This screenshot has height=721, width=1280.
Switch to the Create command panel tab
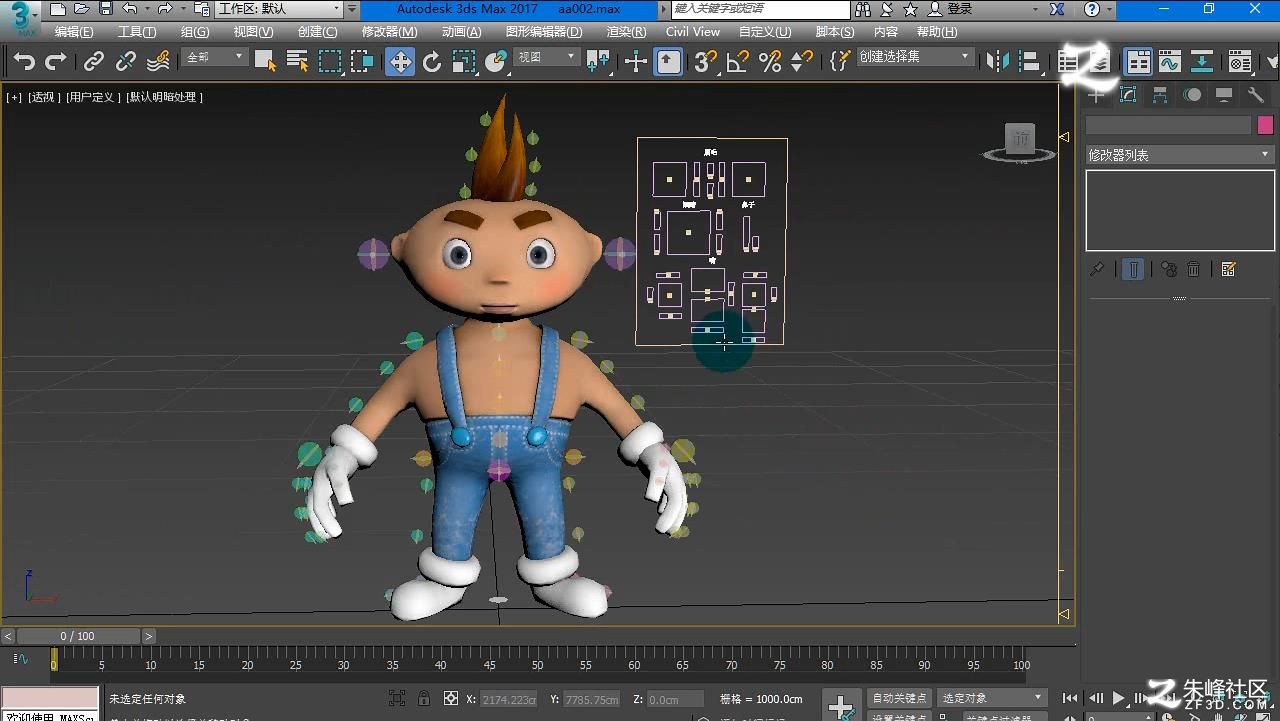point(1097,95)
